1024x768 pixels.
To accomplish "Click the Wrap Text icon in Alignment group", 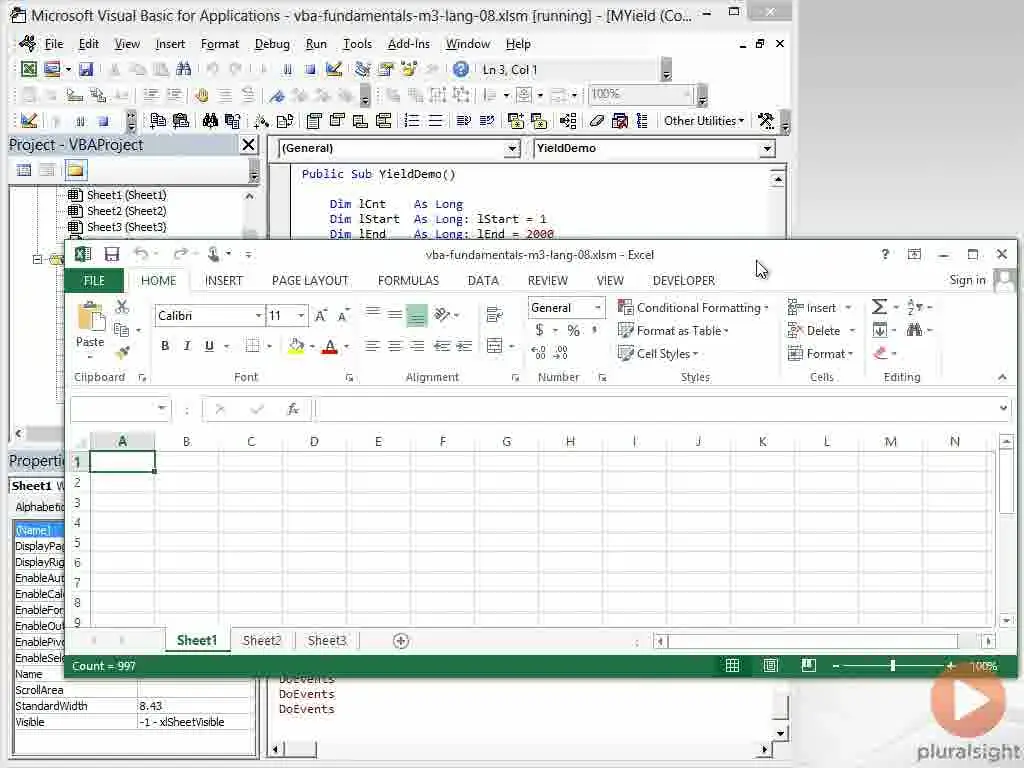I will (494, 315).
